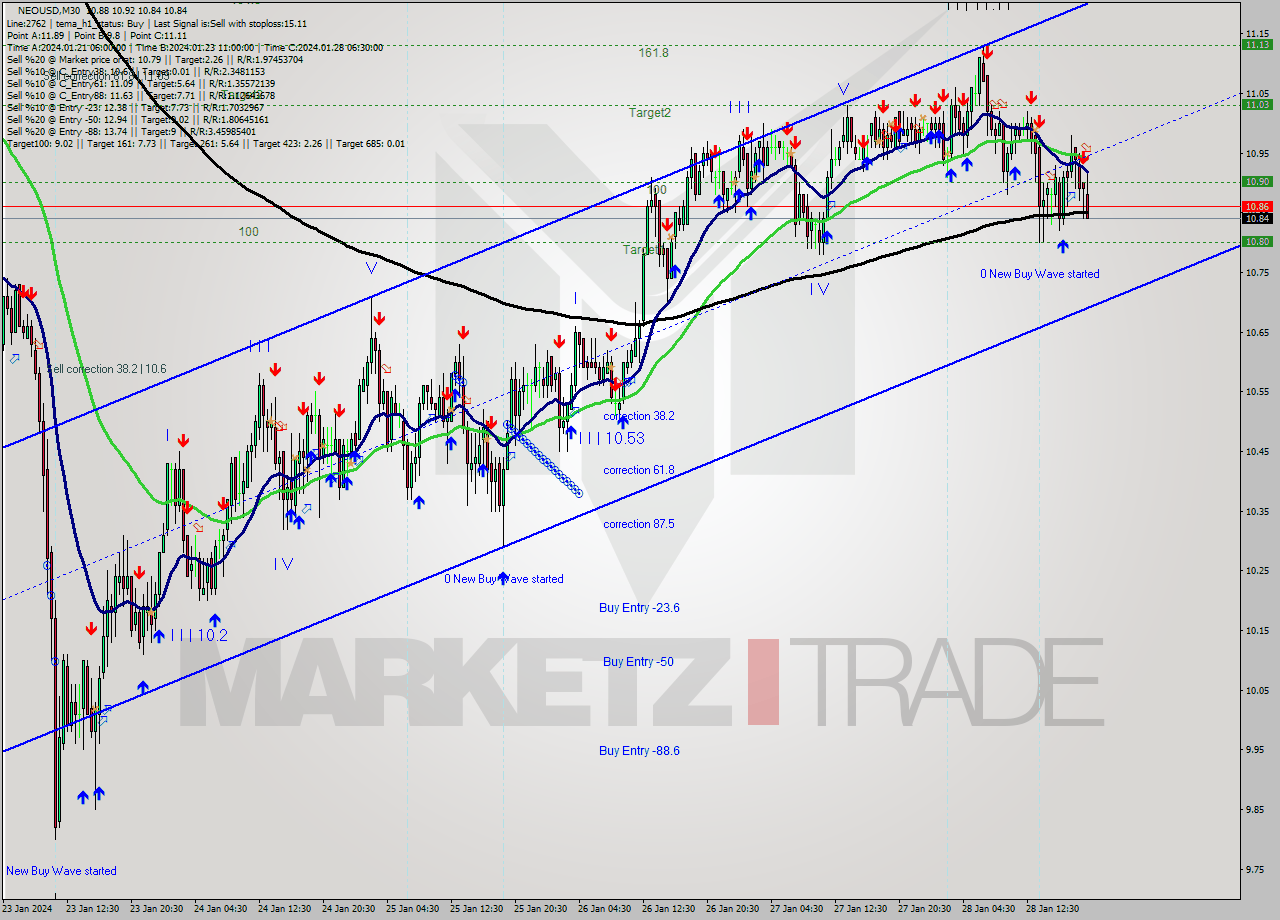Click the 'correction 61.8' label
Screen dimensions: 1280x920
tap(638, 470)
